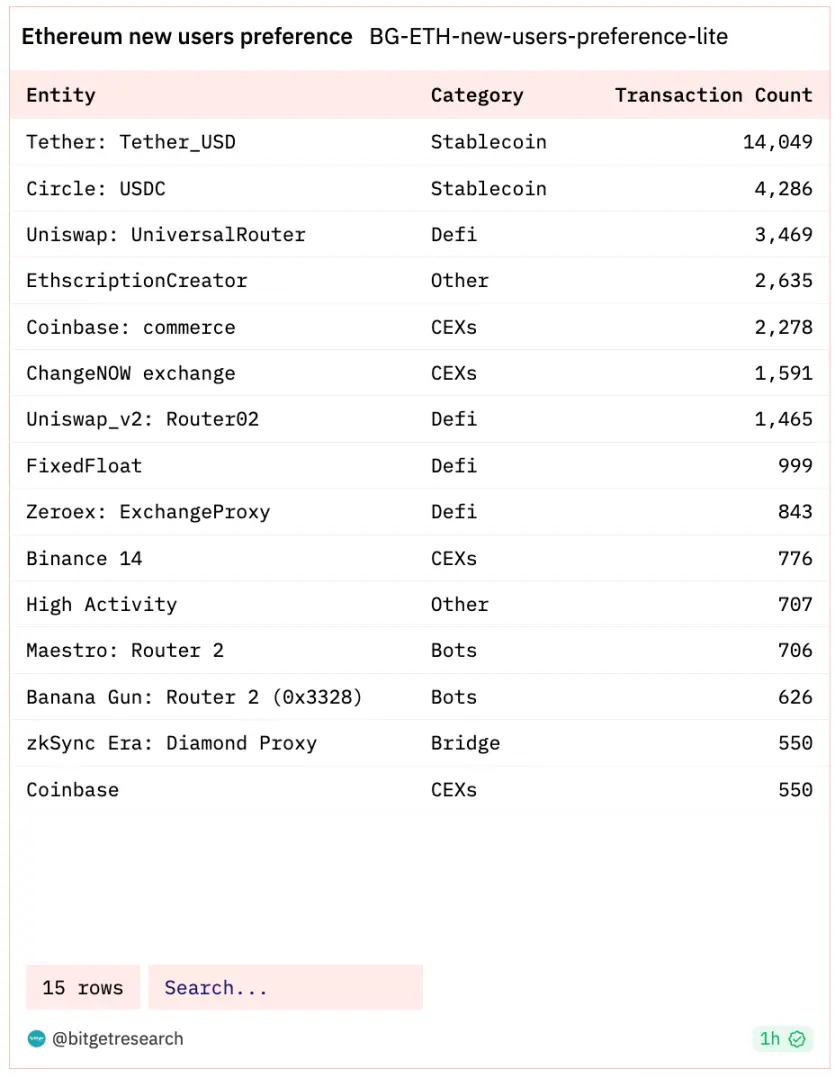Screen dimensions: 835x1078
Task: Select the Maestro: Router 2 entity
Action: point(125,650)
